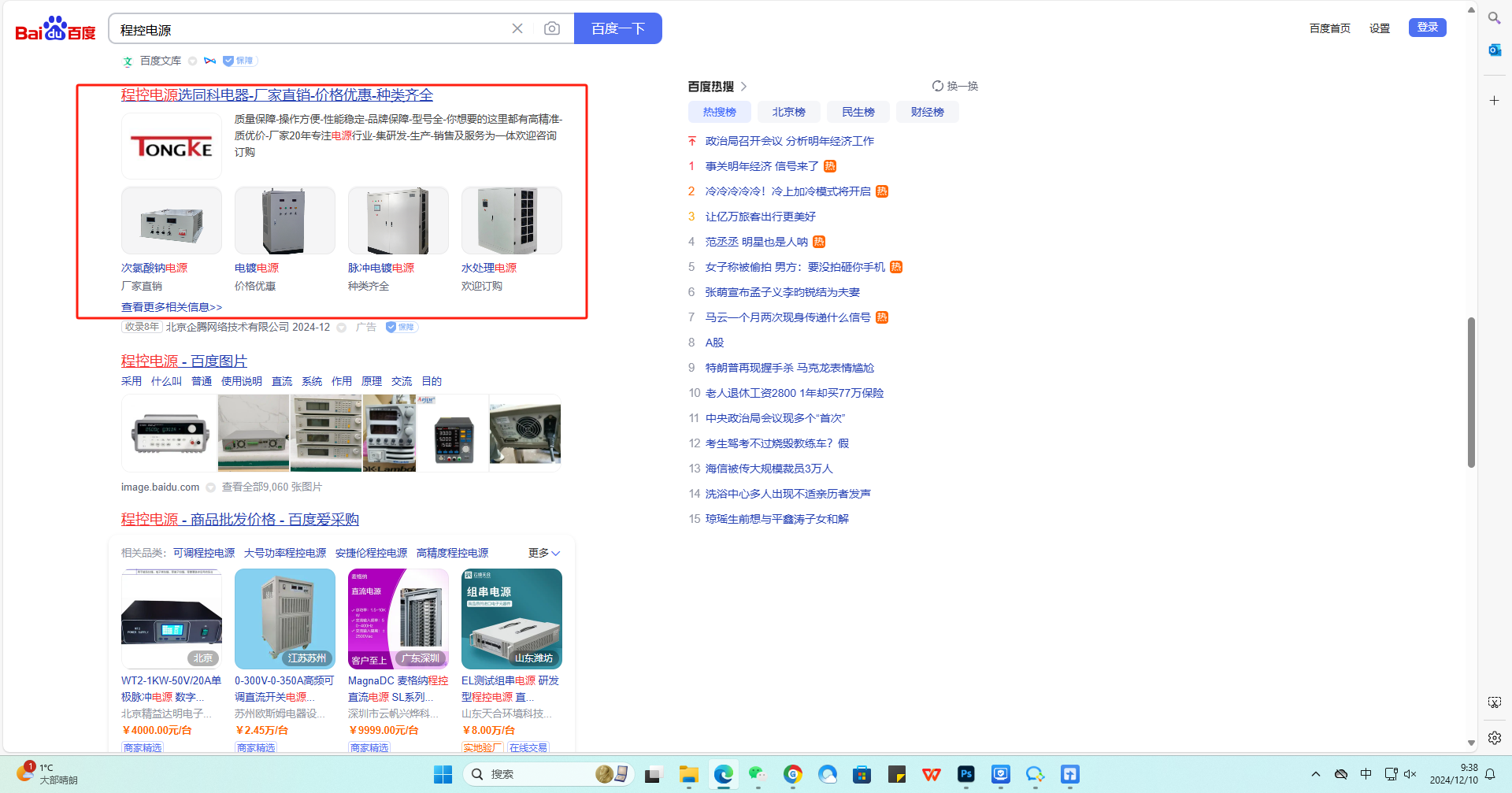Open the 脉冲电镀电源 product thumbnail
This screenshot has height=793, width=1512.
(398, 221)
